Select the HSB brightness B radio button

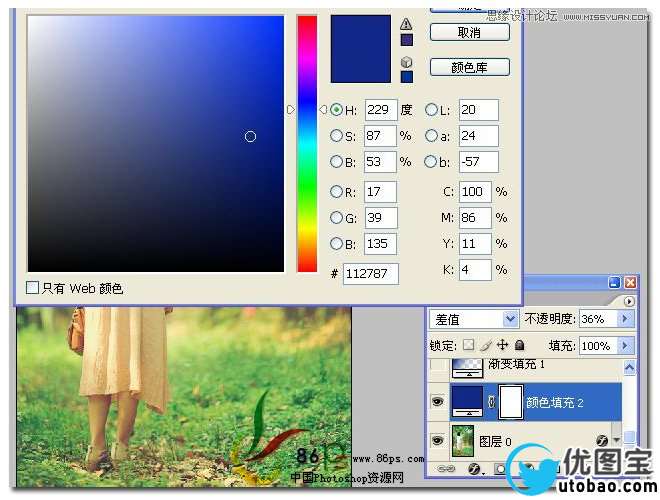[336, 162]
